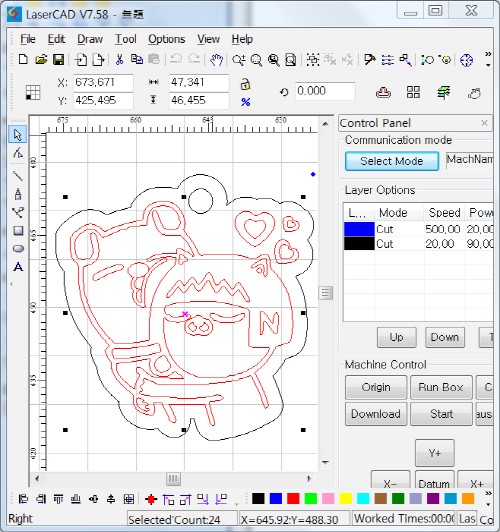The height and width of the screenshot is (532, 500).
Task: Click the layered sheets icon
Action: pos(443,92)
